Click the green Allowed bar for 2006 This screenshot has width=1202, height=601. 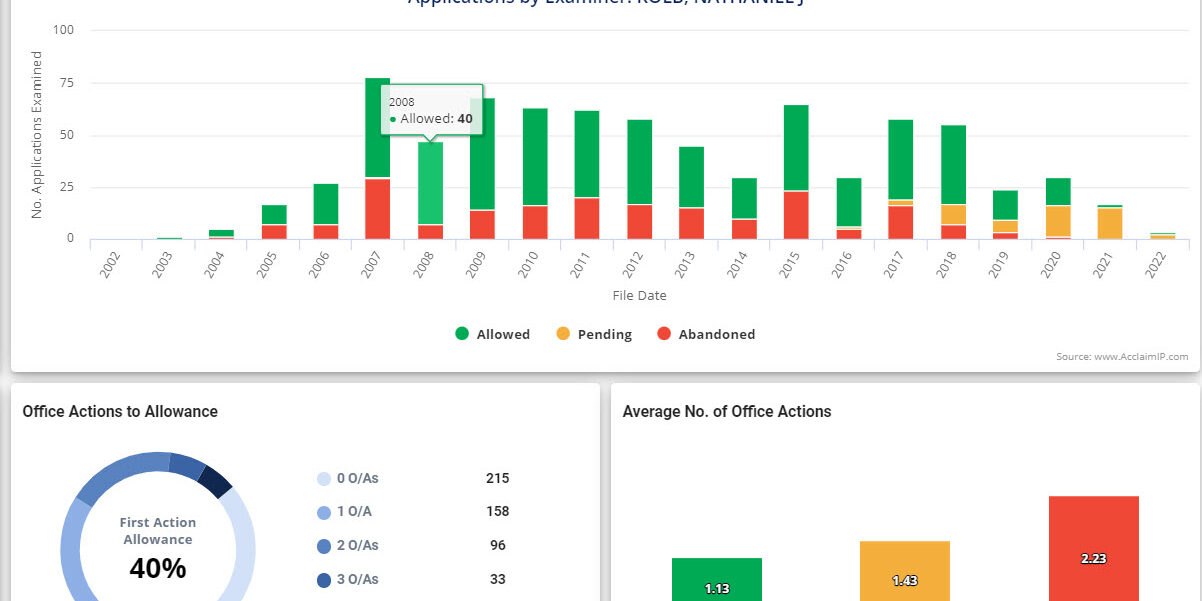click(x=325, y=204)
